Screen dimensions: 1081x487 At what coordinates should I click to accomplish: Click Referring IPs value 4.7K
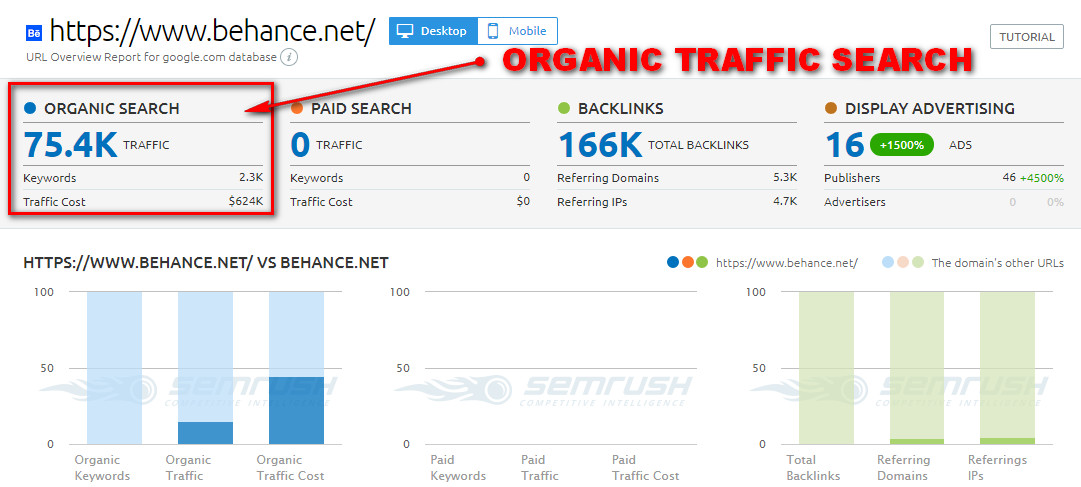click(x=785, y=201)
